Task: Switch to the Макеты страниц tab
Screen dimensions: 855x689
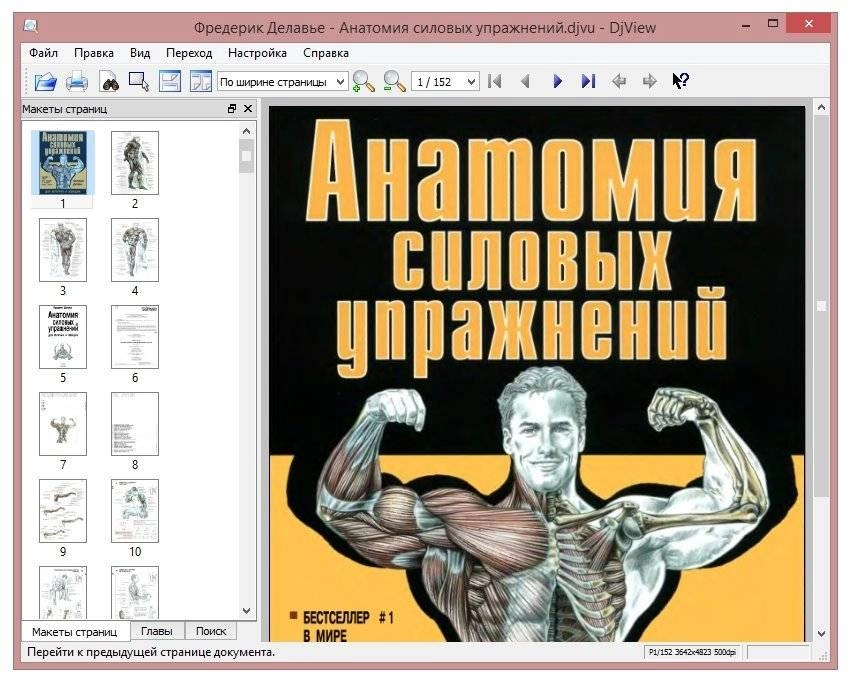Action: tap(75, 632)
